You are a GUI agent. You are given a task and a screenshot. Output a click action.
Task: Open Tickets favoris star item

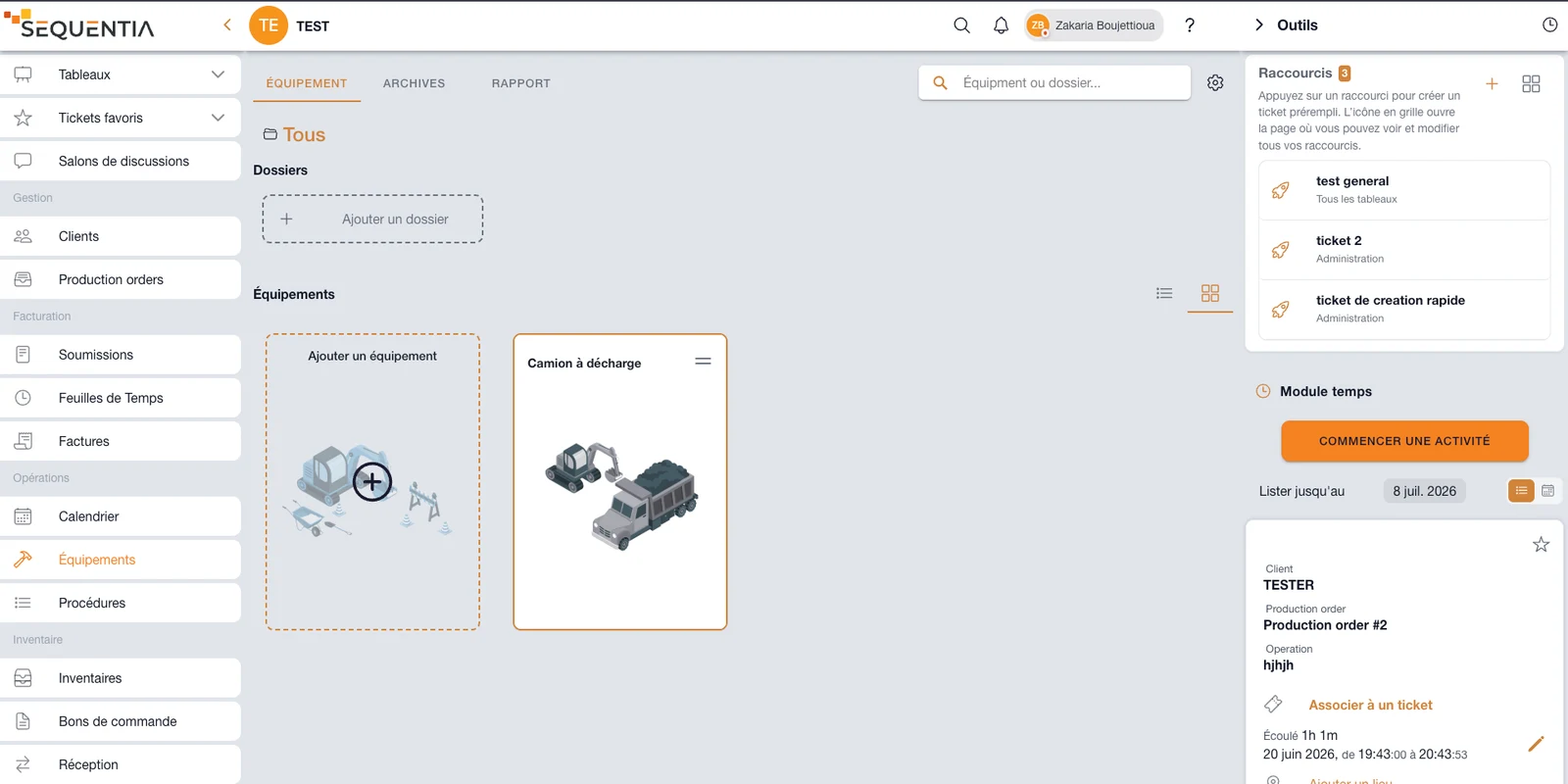coord(120,118)
